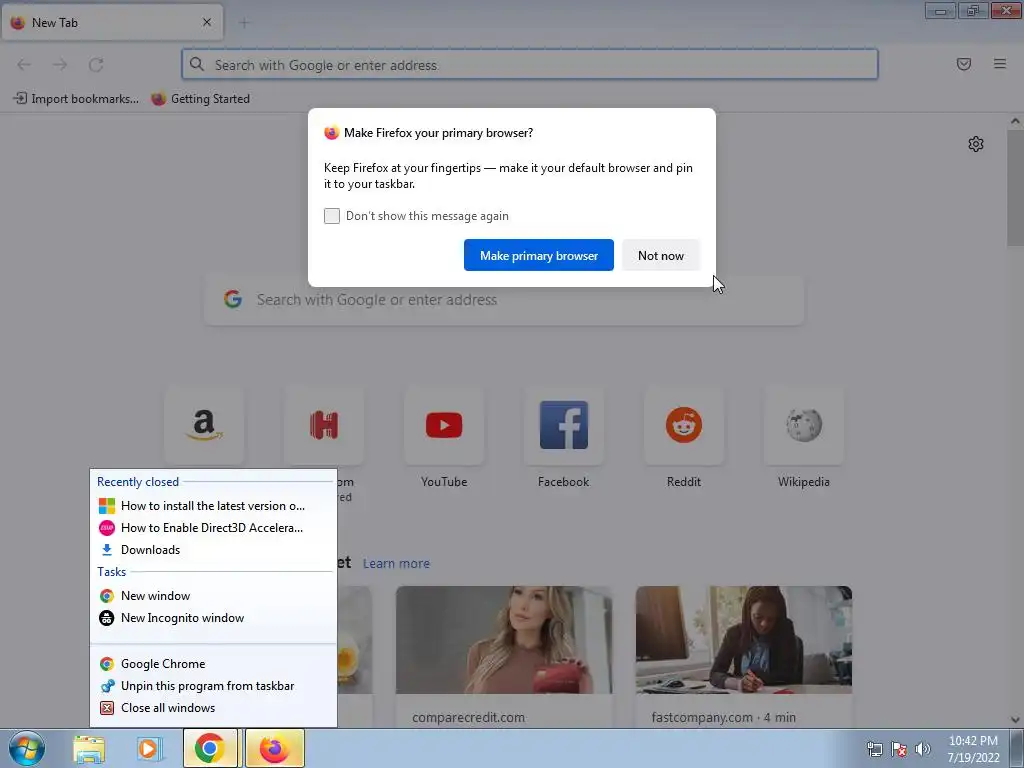
Task: Open Downloads from the jump list
Action: 214,550
